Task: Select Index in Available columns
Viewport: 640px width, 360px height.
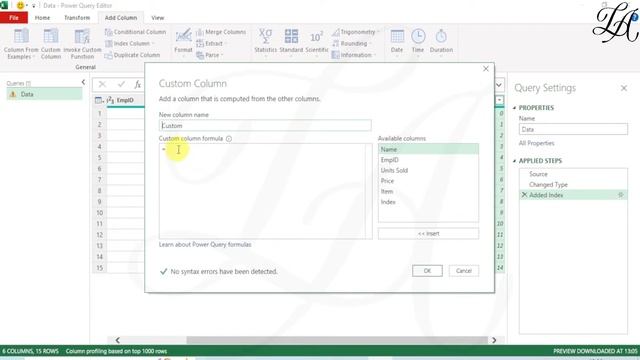Action: (428, 202)
